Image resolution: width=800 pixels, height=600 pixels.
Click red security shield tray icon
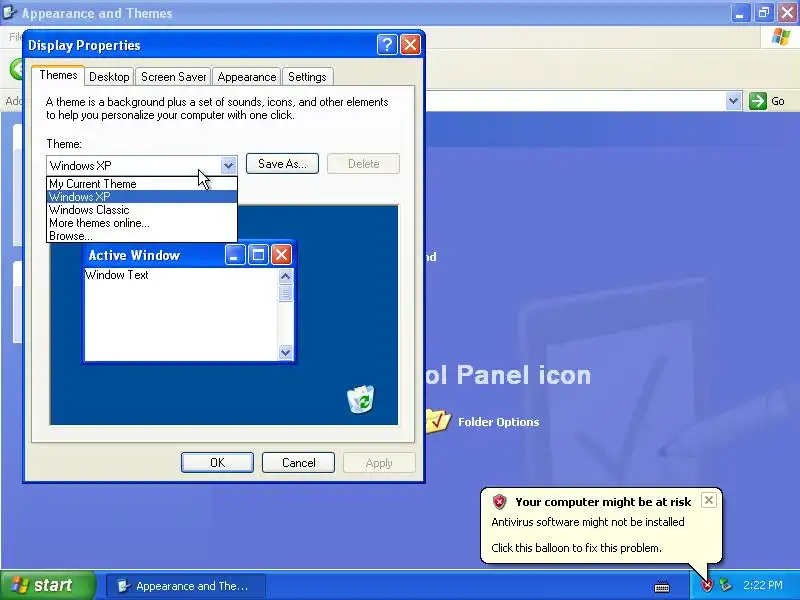coord(707,585)
